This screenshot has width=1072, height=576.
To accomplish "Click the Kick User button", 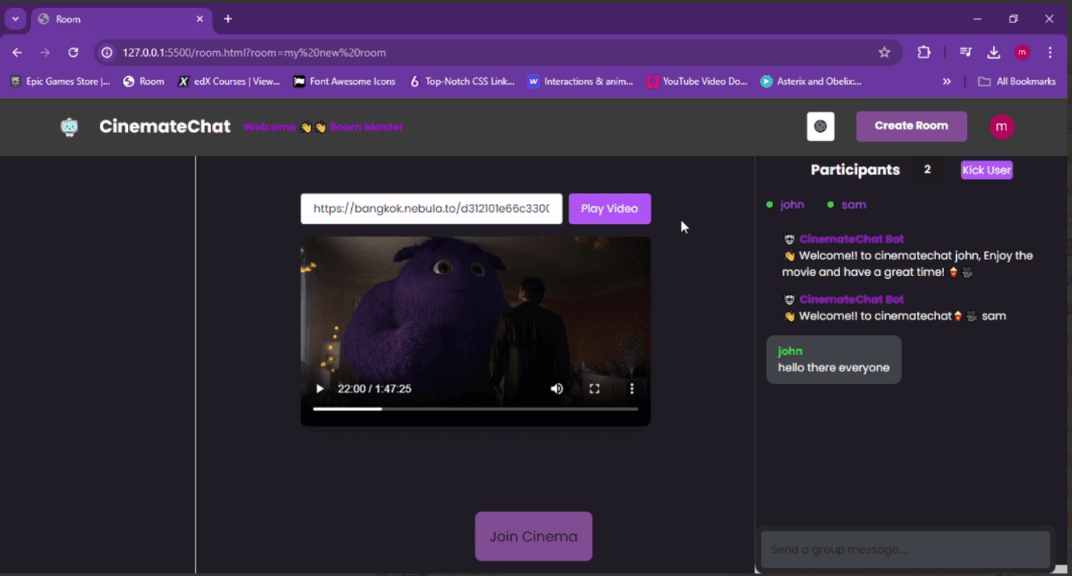I will 987,170.
